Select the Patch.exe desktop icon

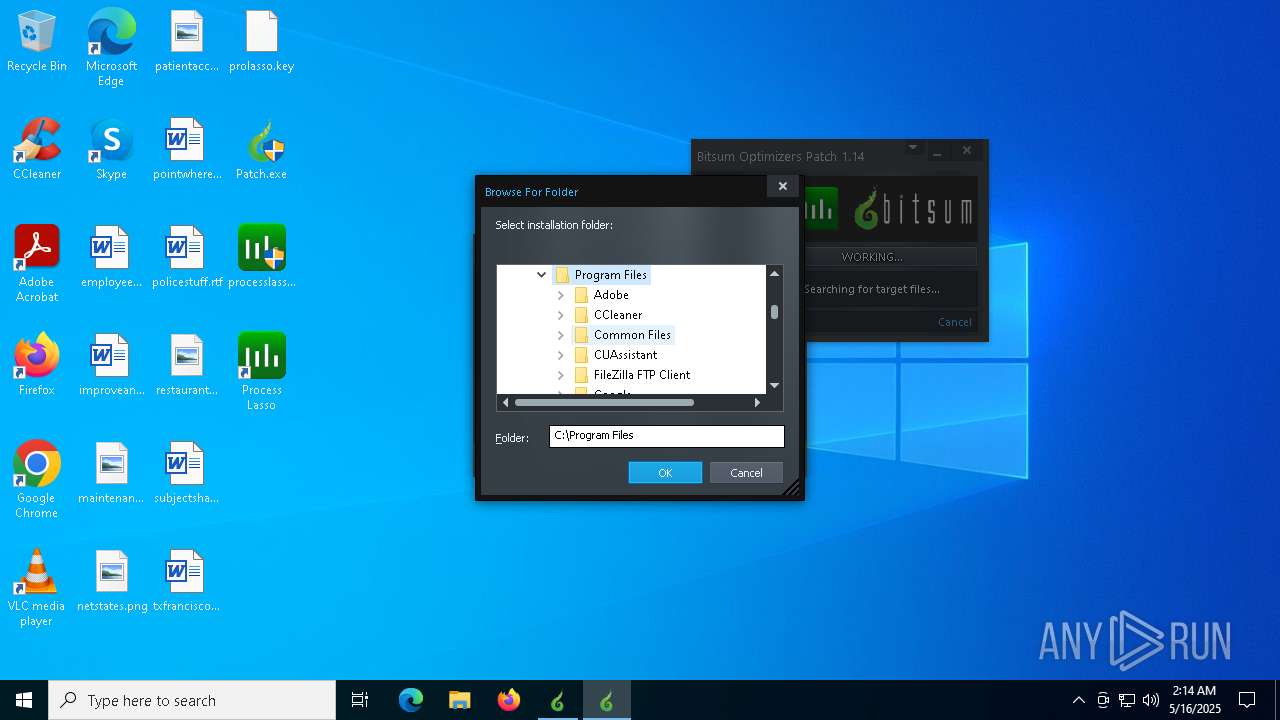[x=262, y=150]
